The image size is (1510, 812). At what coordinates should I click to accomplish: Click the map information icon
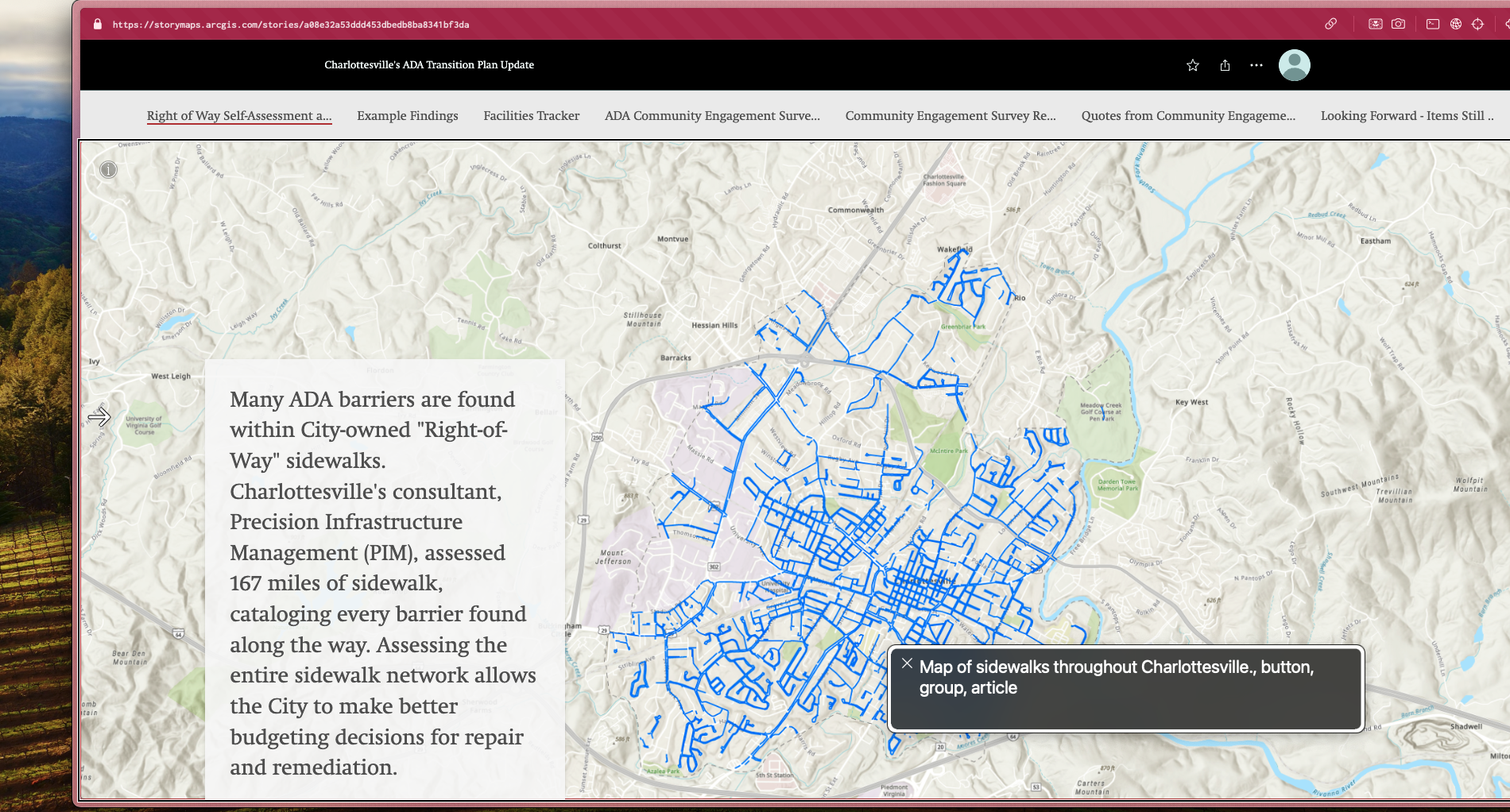108,169
